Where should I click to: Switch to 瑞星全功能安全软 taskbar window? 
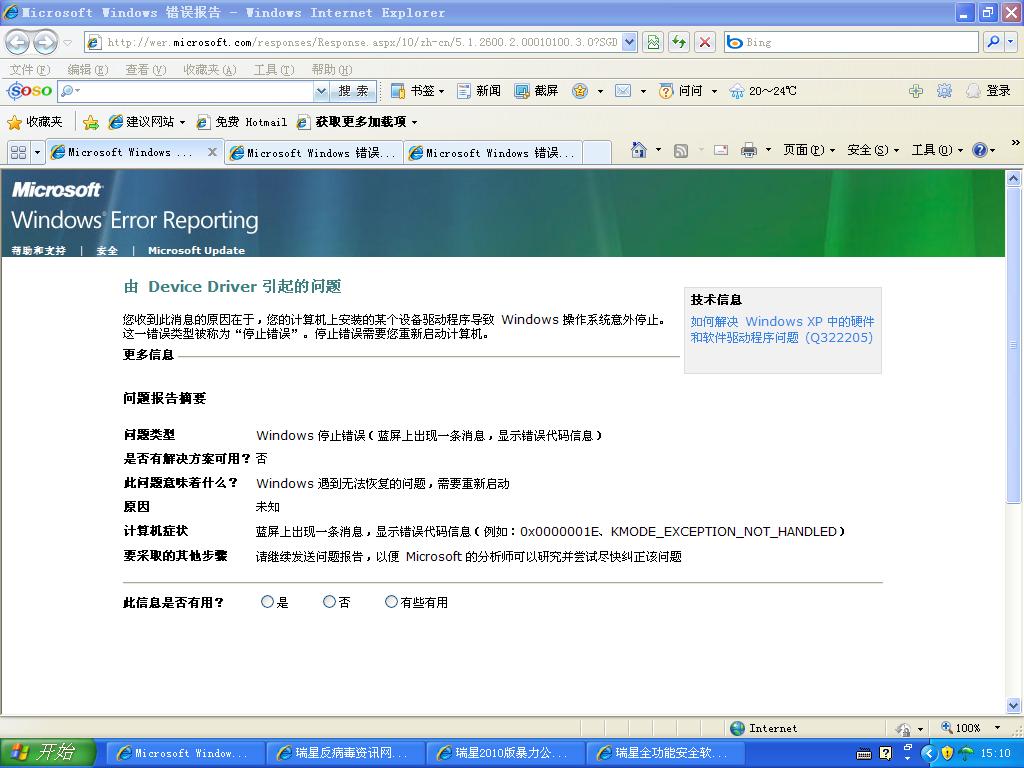click(x=665, y=753)
